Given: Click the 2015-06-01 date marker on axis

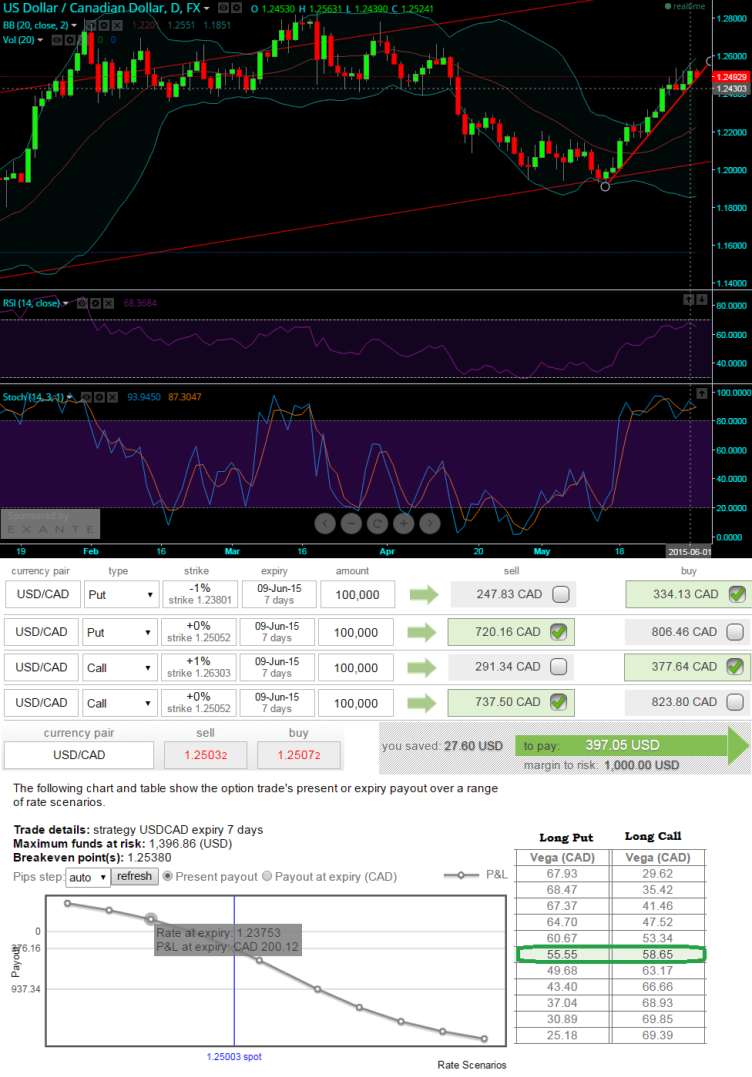Looking at the screenshot, I should coord(690,552).
